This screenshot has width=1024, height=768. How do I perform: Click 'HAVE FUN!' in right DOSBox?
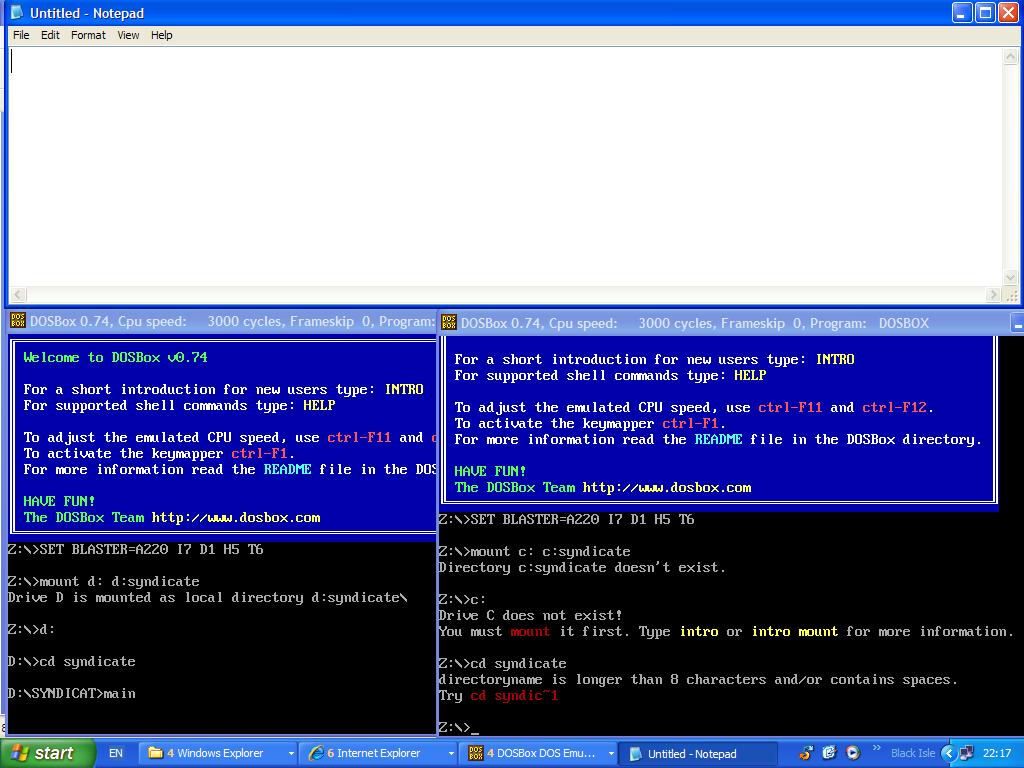pos(490,472)
